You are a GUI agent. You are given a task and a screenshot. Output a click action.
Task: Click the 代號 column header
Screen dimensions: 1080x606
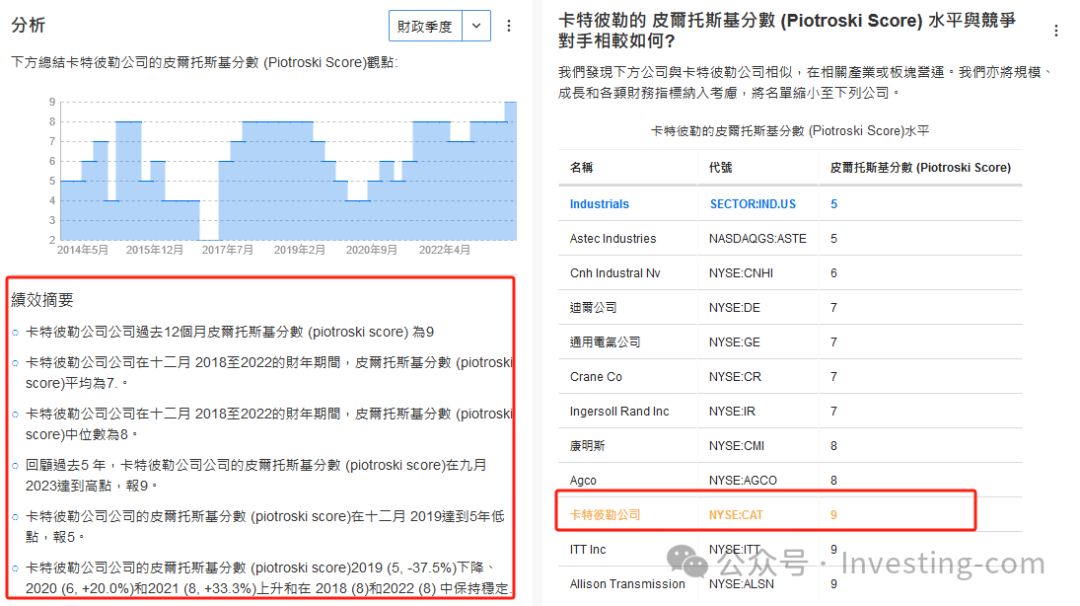click(x=720, y=167)
